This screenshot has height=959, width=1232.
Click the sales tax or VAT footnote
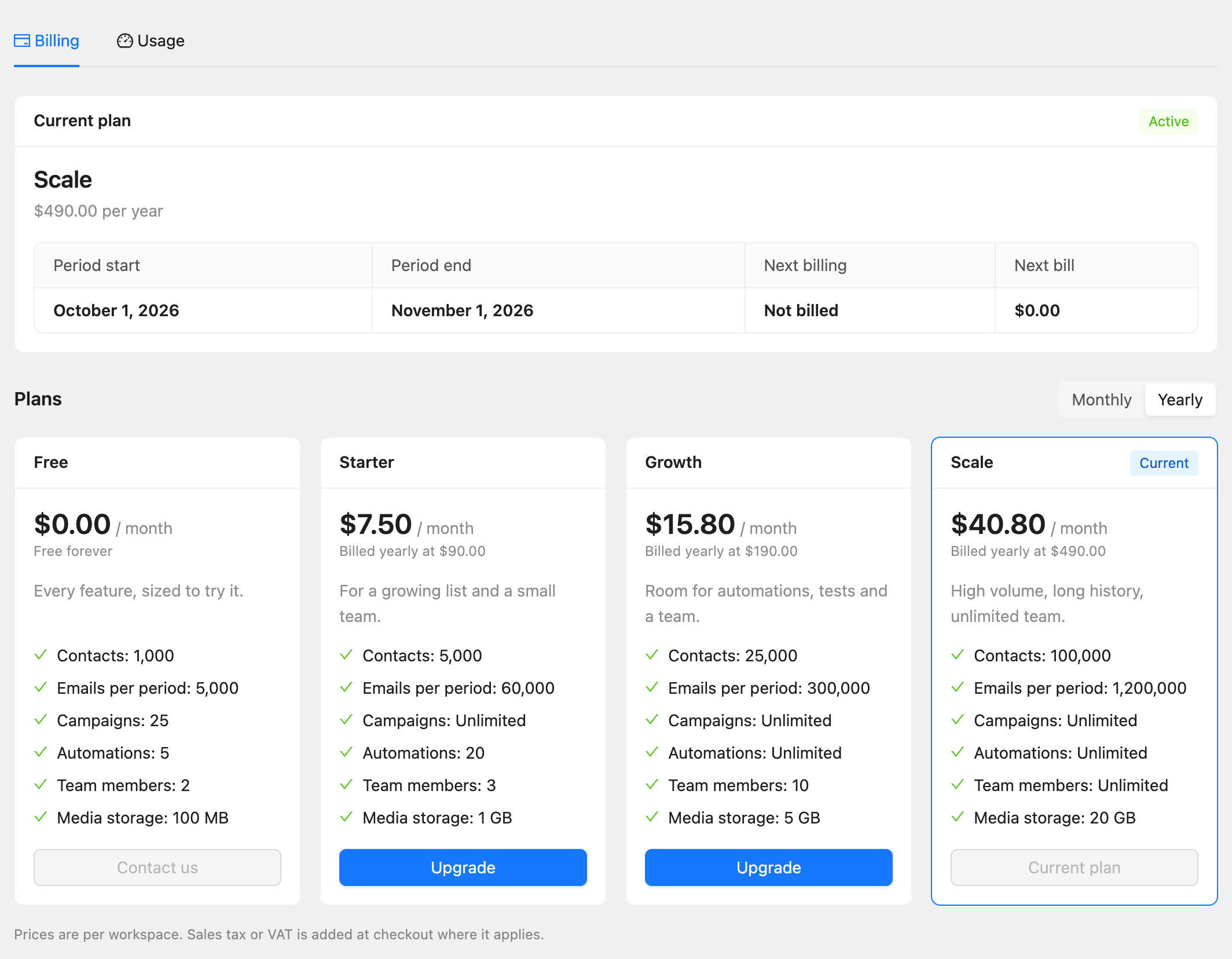pos(279,934)
